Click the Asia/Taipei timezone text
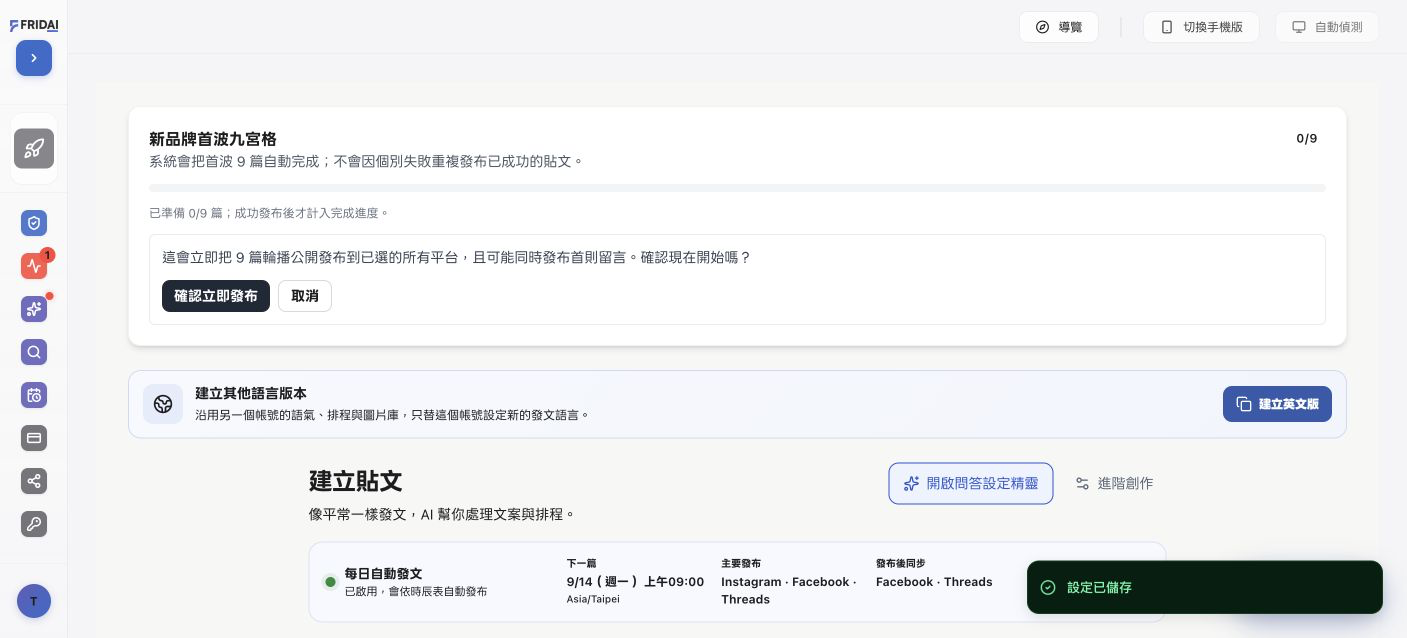The height and width of the screenshot is (638, 1407). 593,599
